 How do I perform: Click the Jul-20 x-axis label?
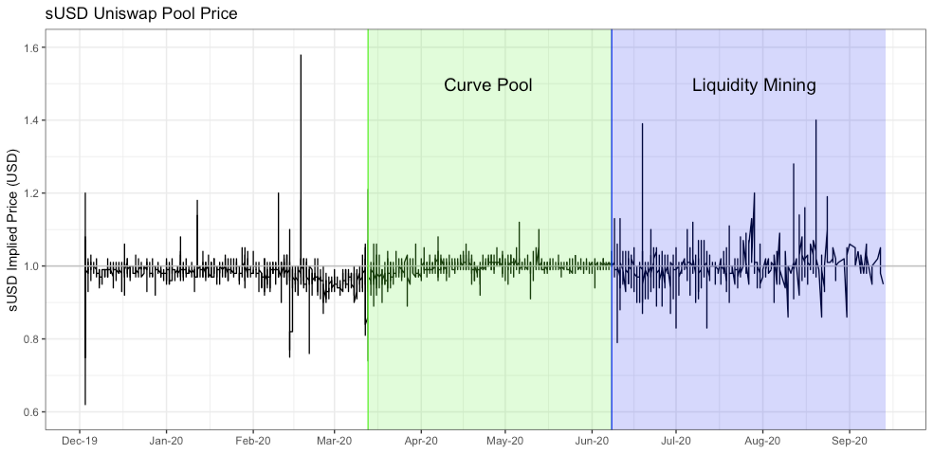[676, 441]
